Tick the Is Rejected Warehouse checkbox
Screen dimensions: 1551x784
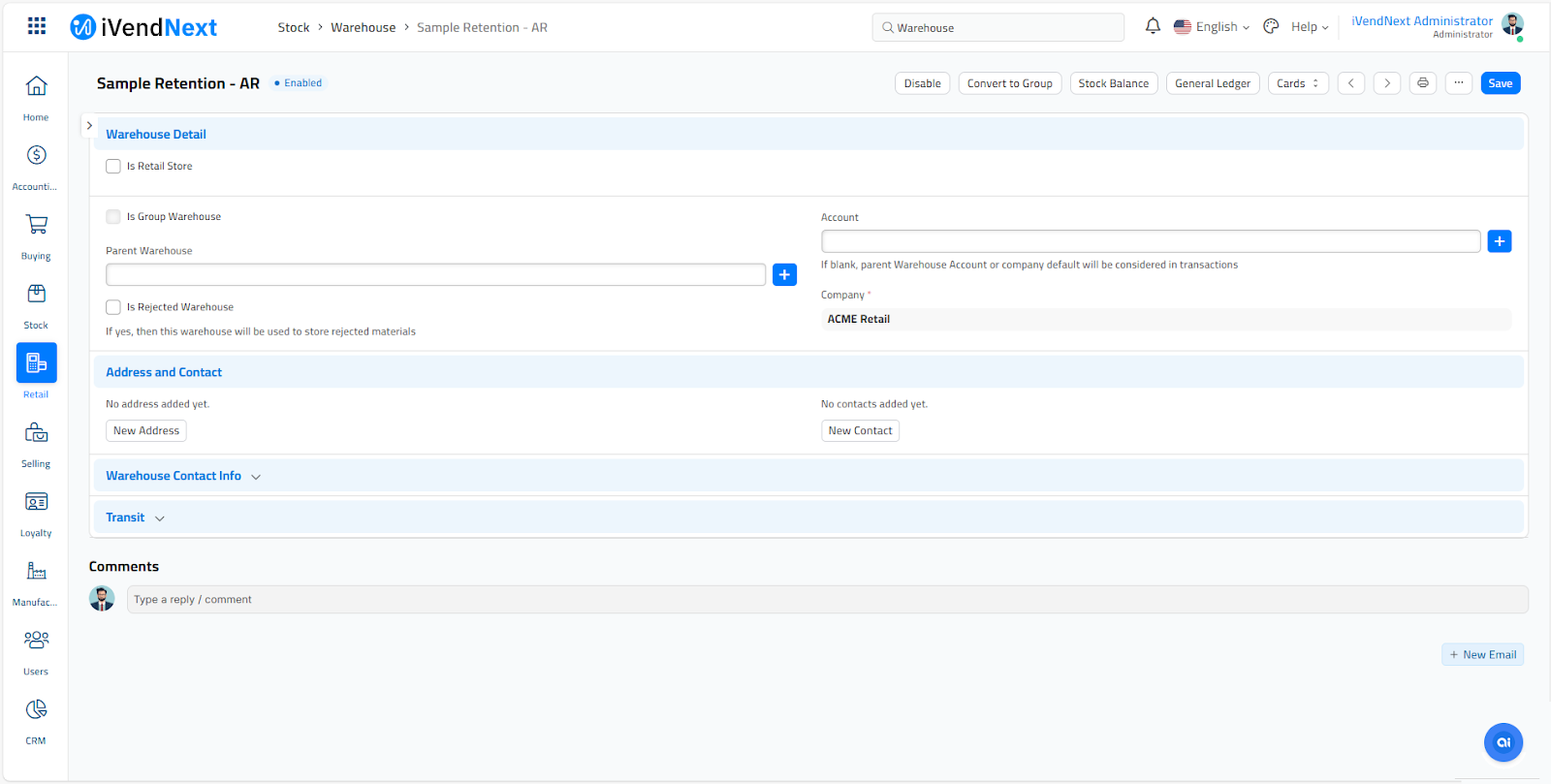(113, 307)
